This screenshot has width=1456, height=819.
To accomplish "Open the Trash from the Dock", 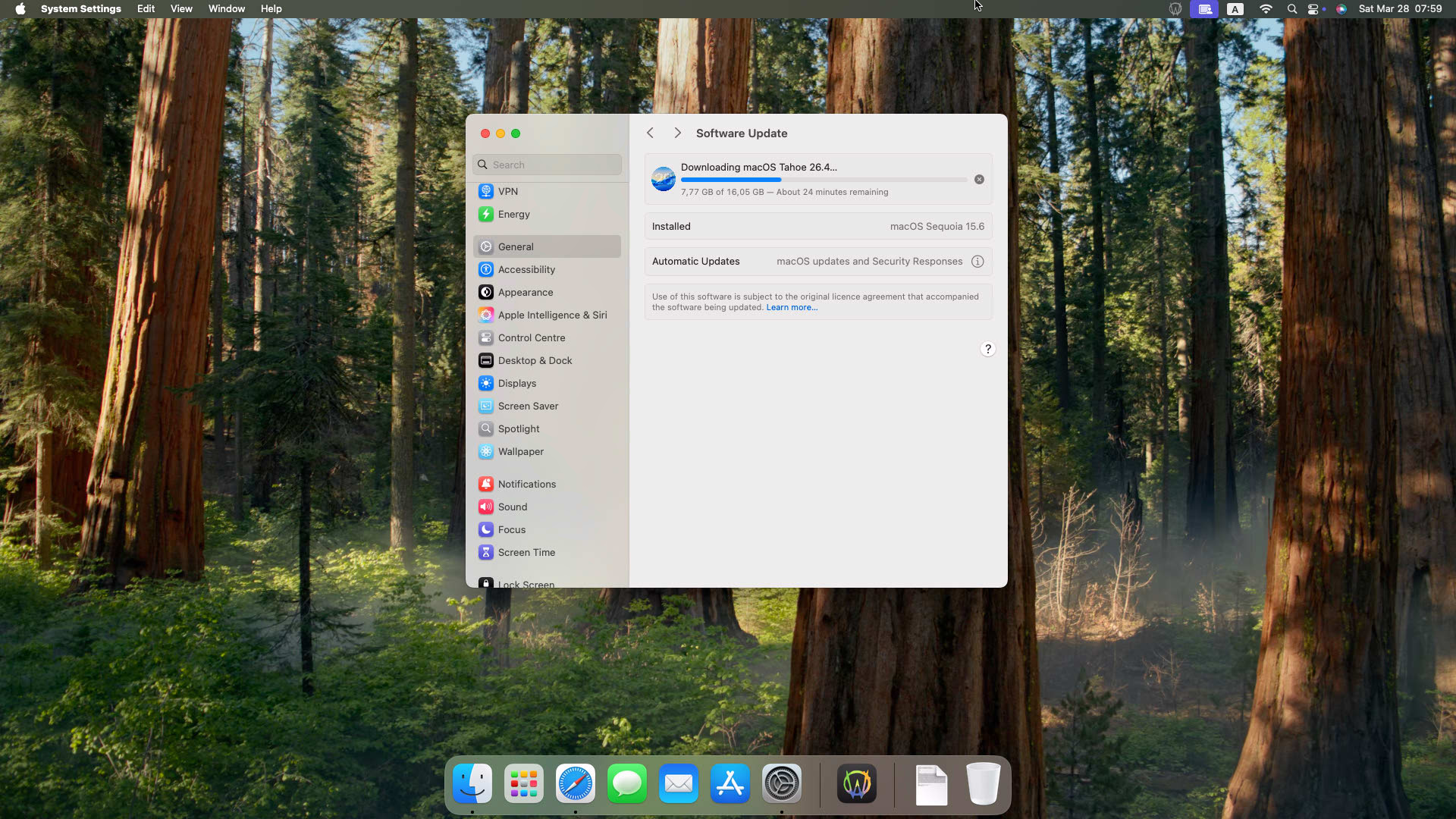I will pyautogui.click(x=984, y=783).
